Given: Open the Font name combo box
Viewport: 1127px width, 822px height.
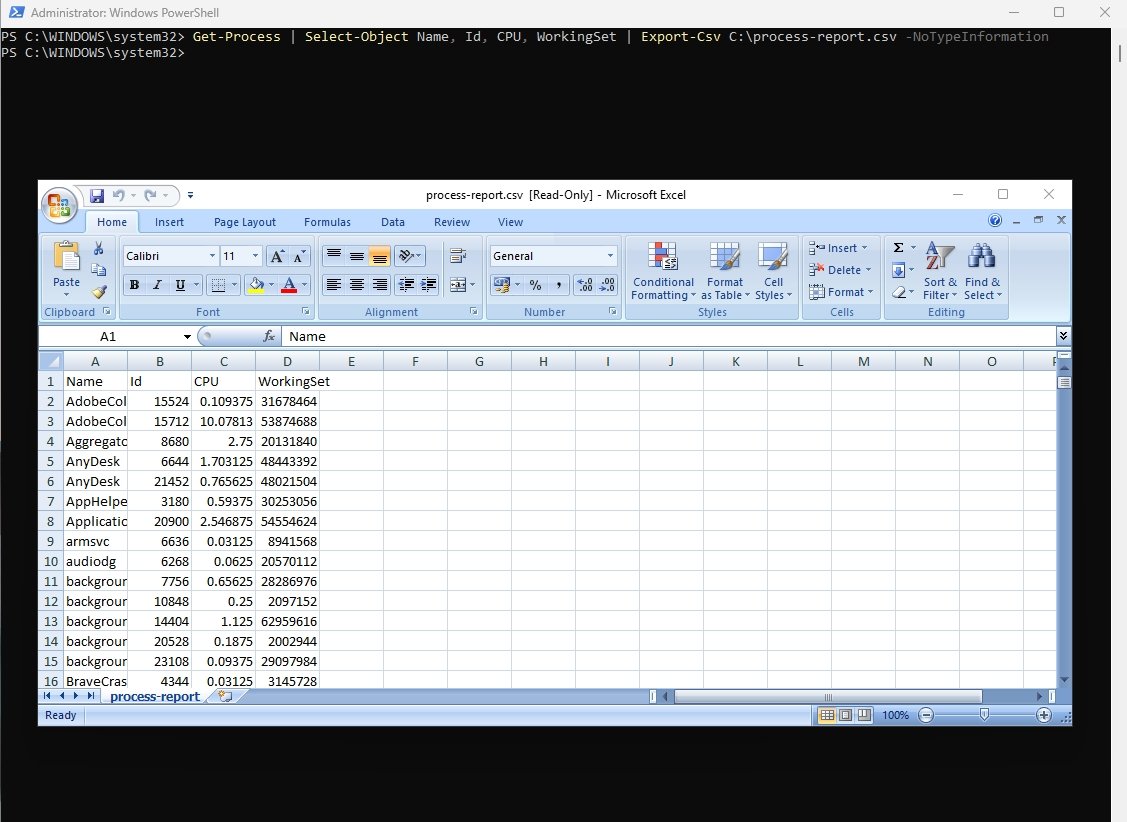Looking at the screenshot, I should [170, 256].
